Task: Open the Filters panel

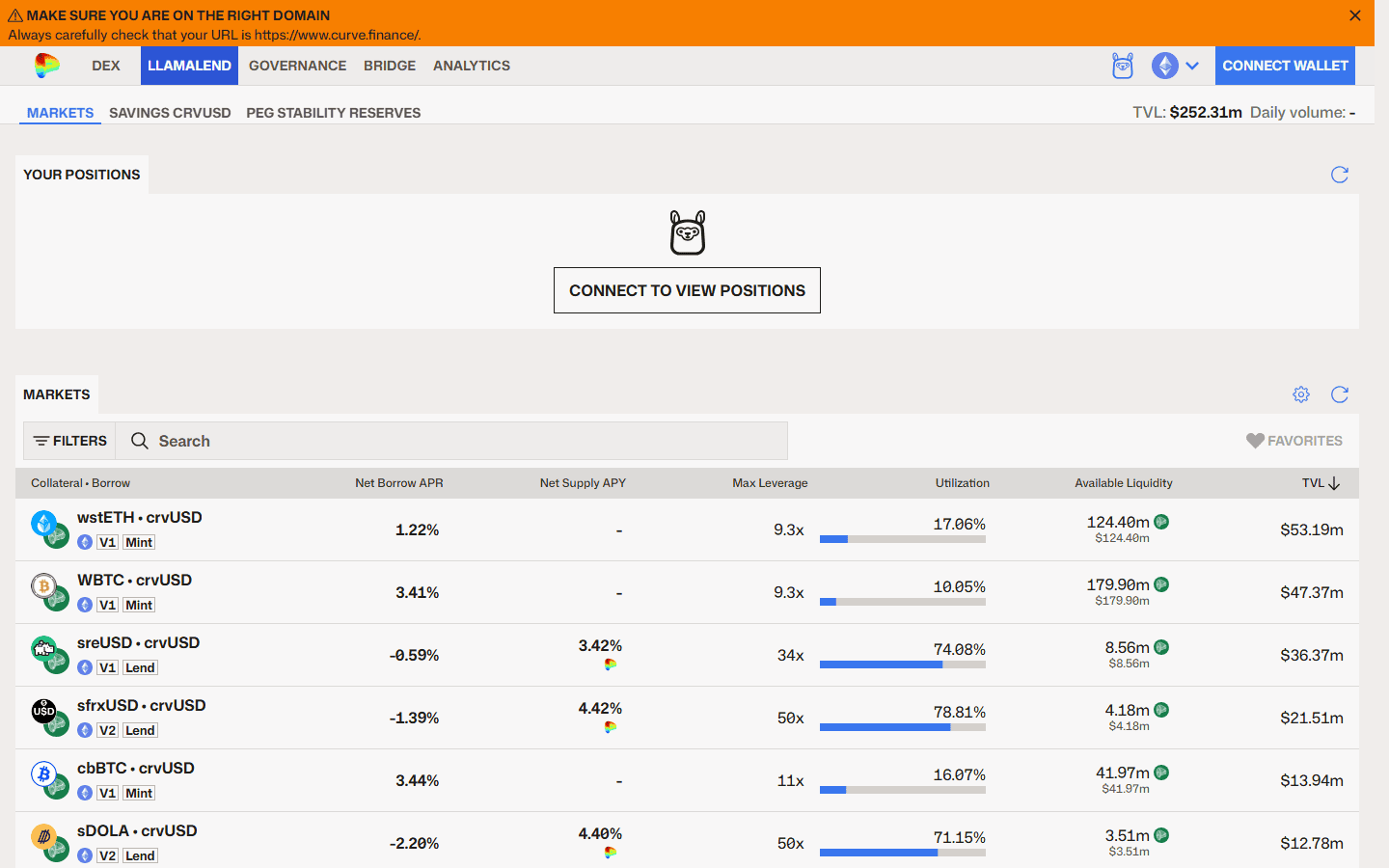Action: pos(70,441)
